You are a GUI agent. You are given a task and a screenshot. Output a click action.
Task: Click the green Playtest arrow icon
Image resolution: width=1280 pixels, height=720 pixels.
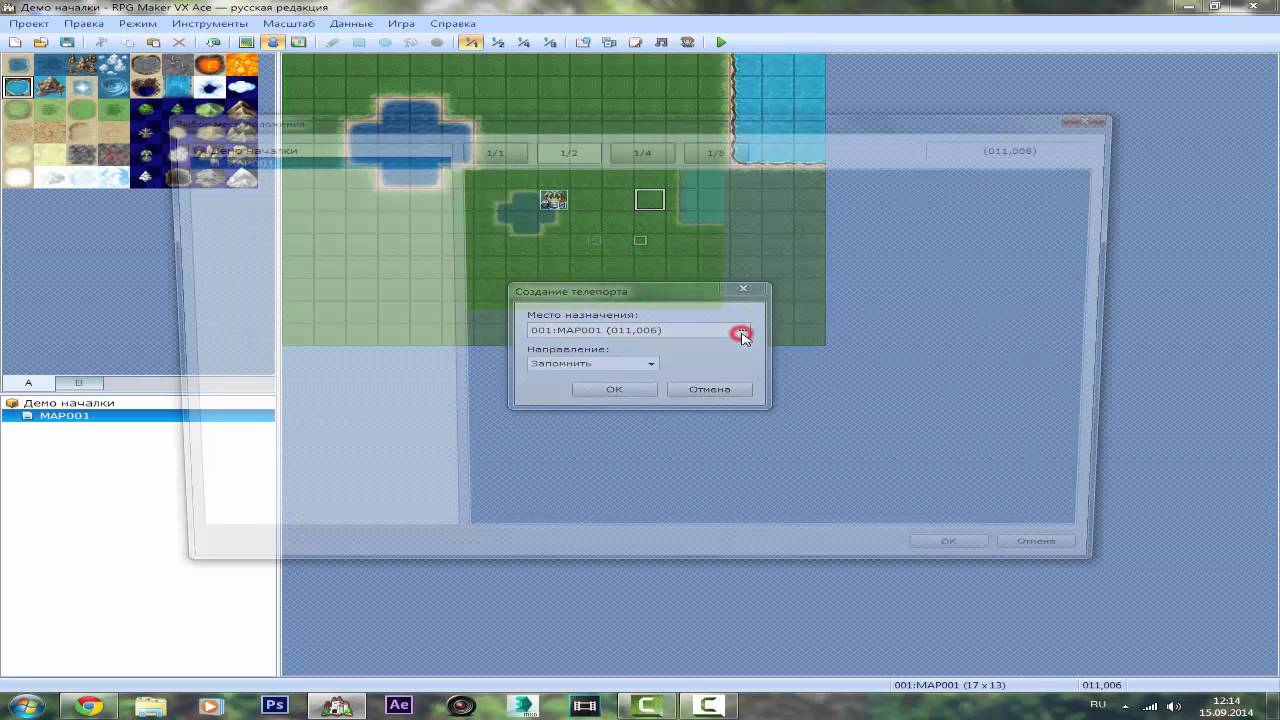(x=721, y=42)
